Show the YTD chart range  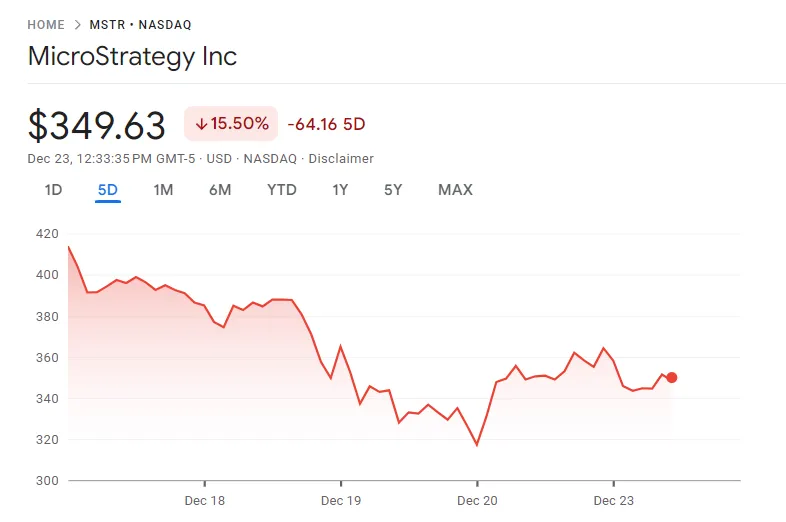[x=282, y=190]
